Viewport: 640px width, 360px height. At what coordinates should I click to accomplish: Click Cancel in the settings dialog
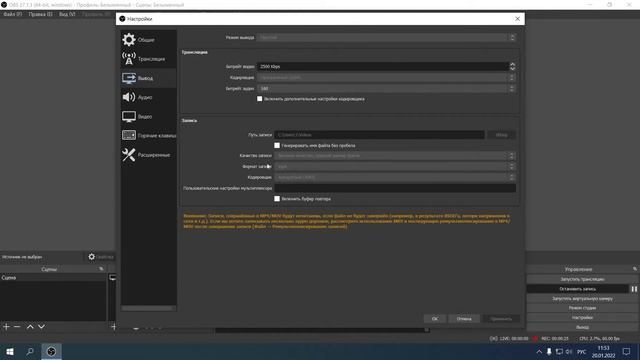pyautogui.click(x=464, y=319)
